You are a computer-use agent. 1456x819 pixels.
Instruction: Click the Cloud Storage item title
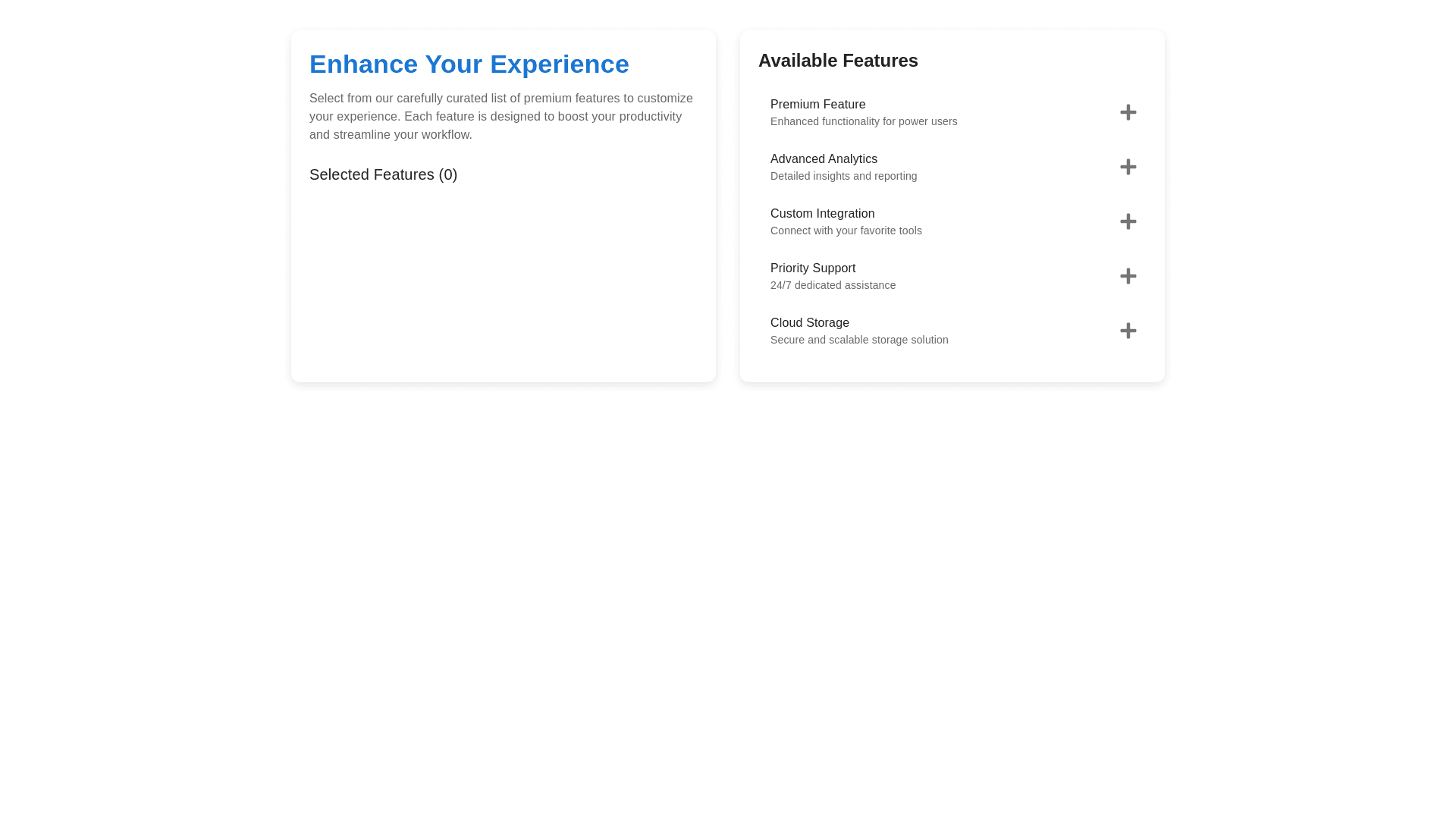809,323
